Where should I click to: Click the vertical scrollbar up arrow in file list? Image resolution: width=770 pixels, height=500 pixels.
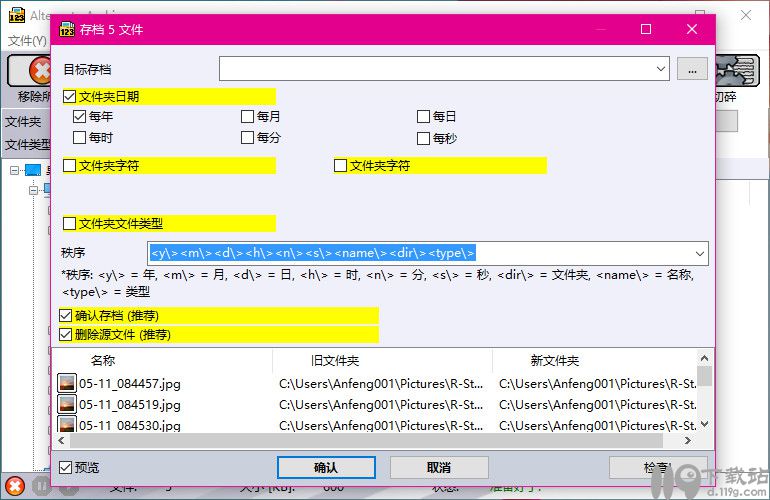point(704,359)
